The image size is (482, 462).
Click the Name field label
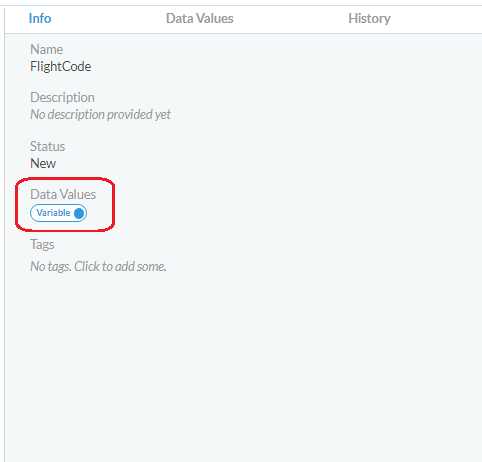pyautogui.click(x=46, y=49)
